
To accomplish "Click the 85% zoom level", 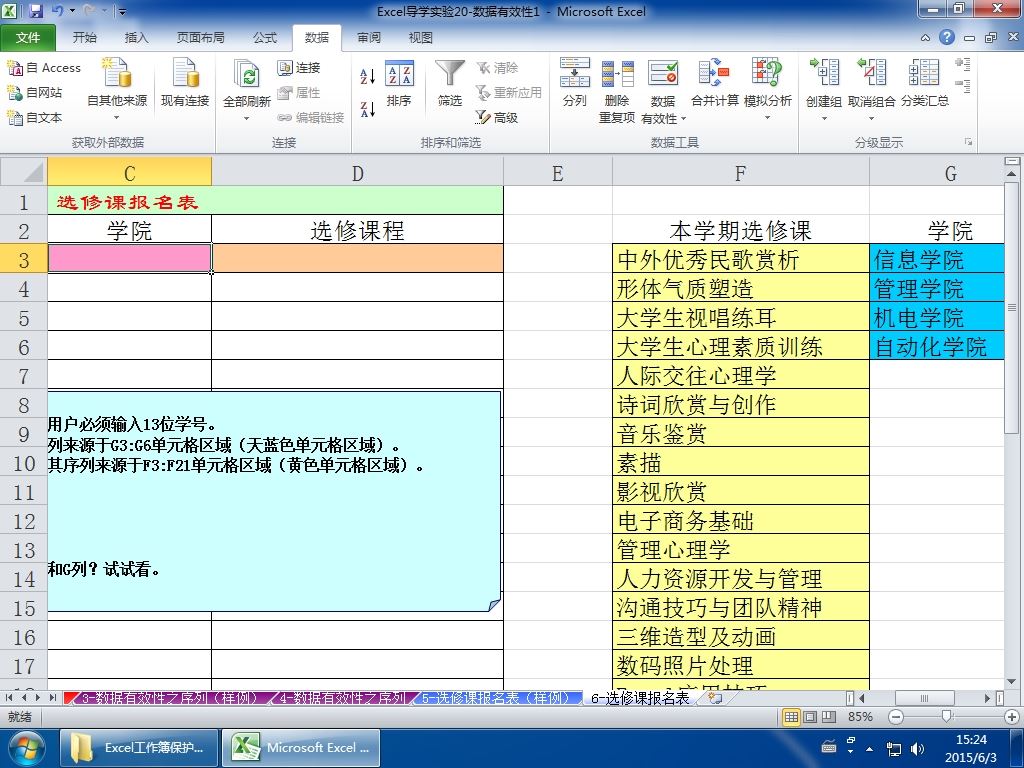I will [860, 717].
